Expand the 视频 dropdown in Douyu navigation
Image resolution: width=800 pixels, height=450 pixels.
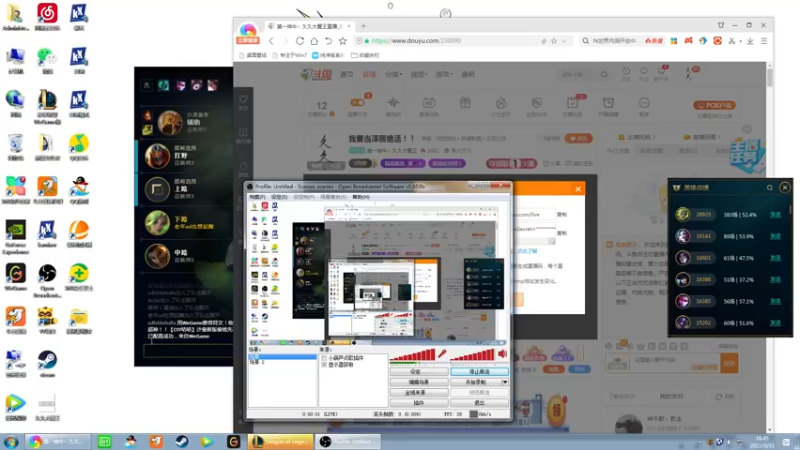pos(419,74)
